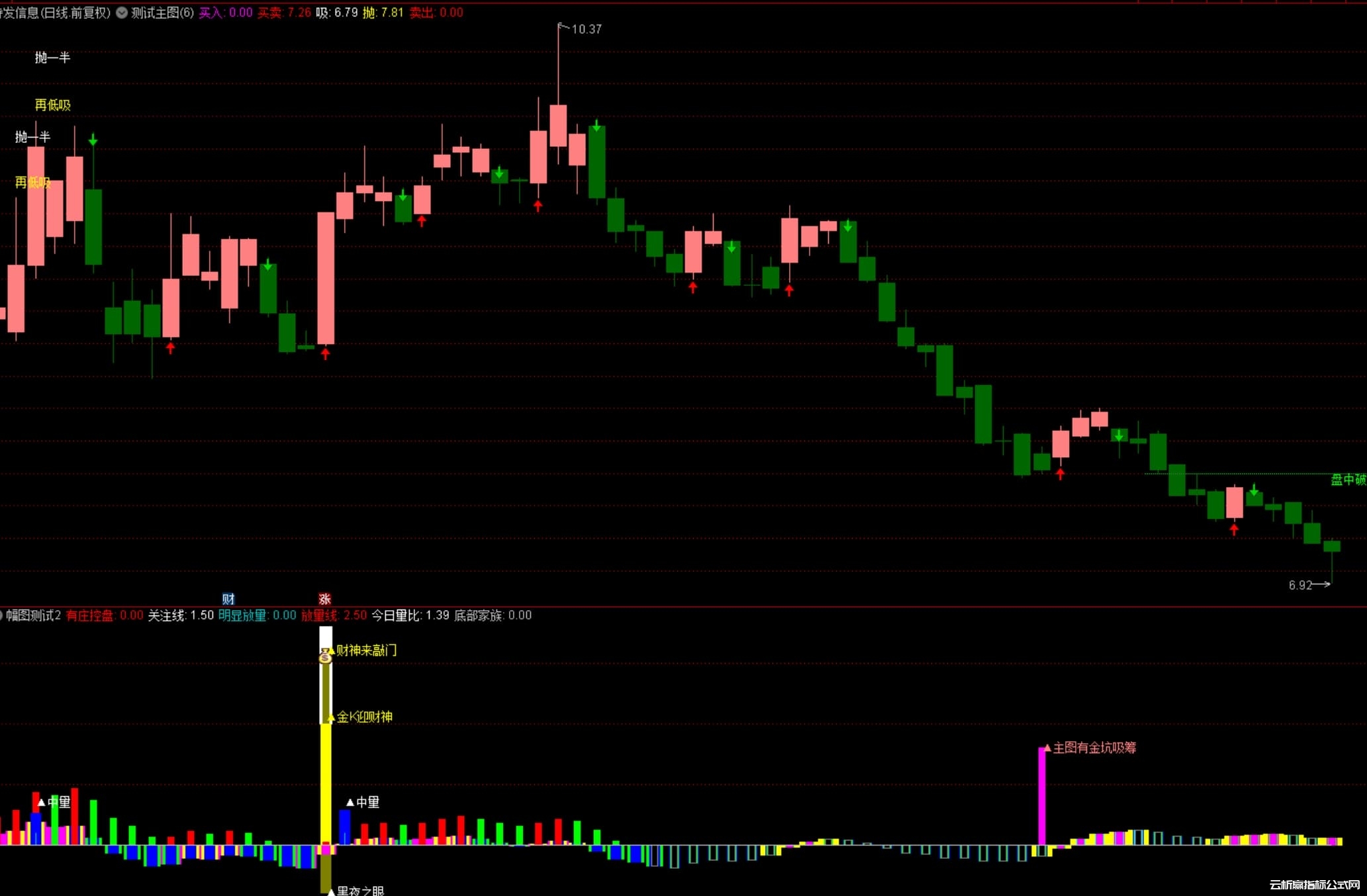This screenshot has width=1367, height=896.
Task: Click the red buy arrow under the tall pink candle
Action: tap(325, 354)
